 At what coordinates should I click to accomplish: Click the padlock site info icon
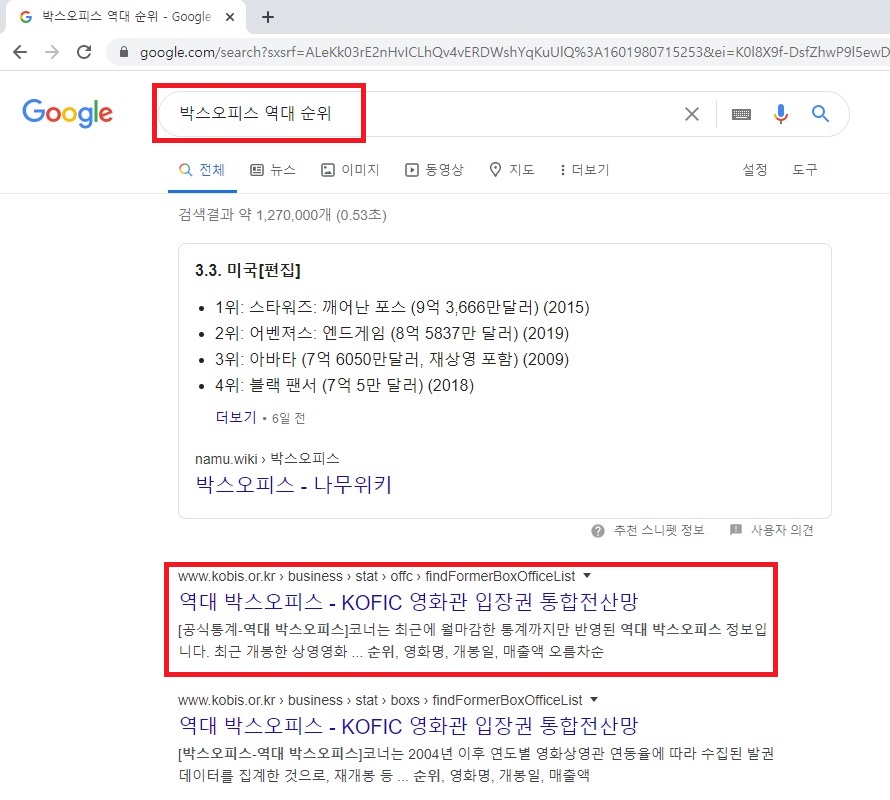click(x=124, y=52)
